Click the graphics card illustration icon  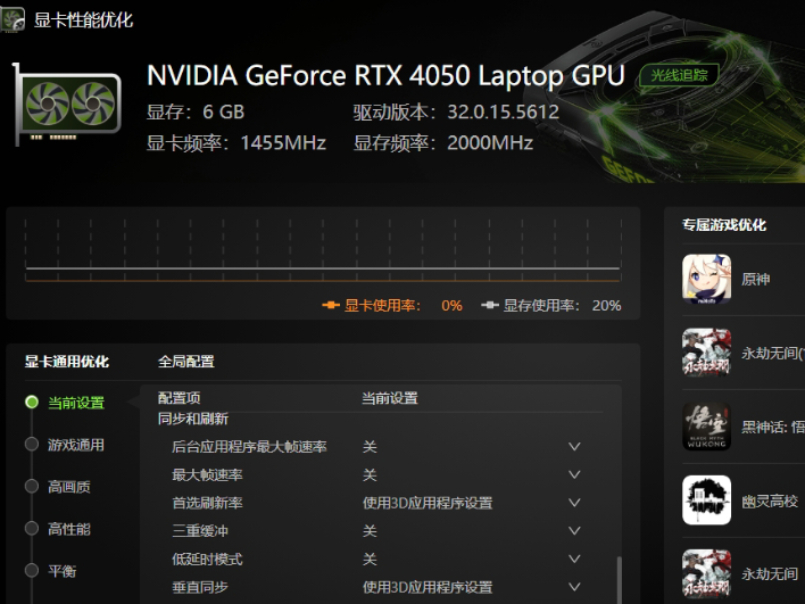point(67,104)
